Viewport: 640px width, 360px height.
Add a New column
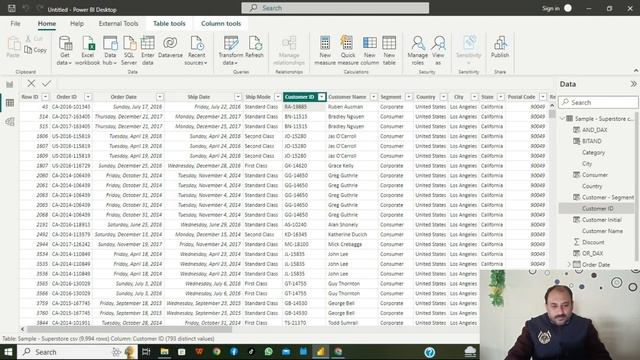(369, 50)
